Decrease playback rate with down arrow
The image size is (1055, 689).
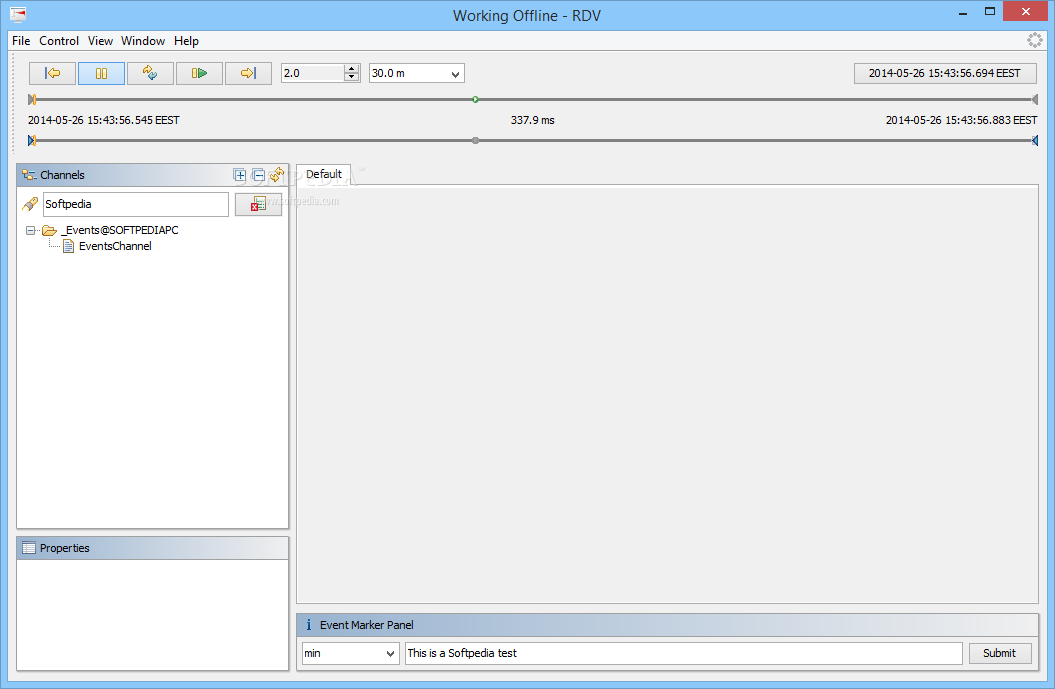coord(352,77)
